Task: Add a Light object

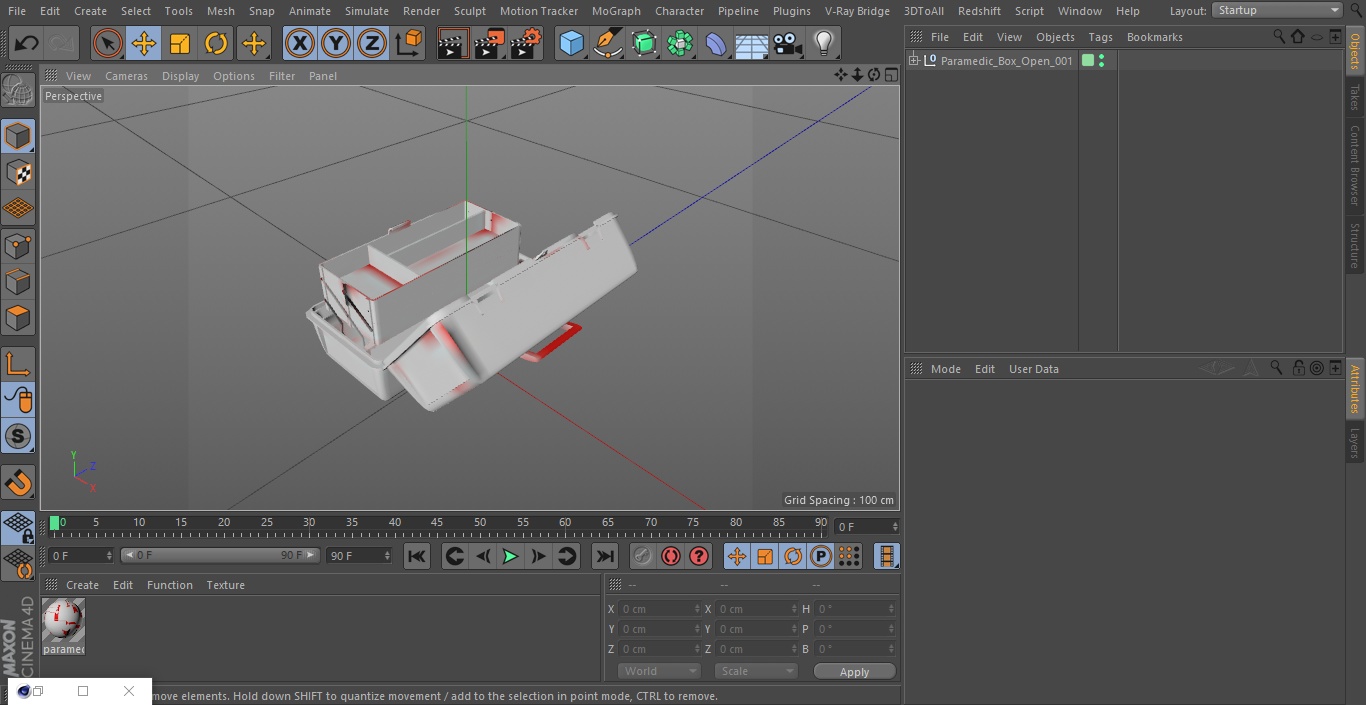Action: tap(823, 43)
